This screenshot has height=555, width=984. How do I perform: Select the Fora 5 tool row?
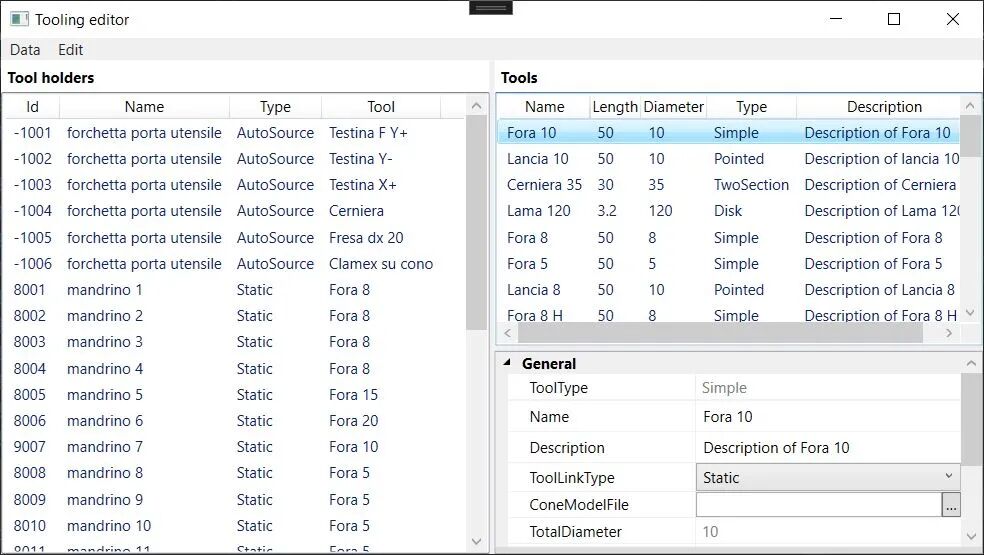tap(729, 264)
